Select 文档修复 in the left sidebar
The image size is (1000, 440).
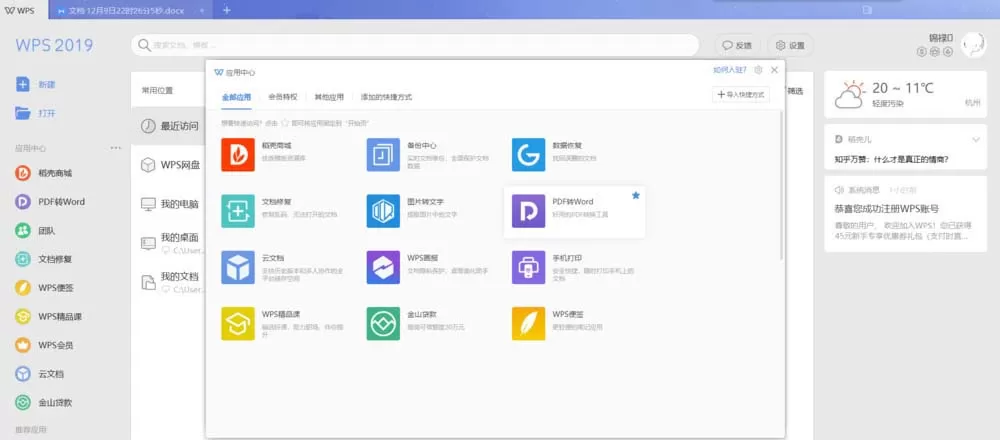pos(43,259)
